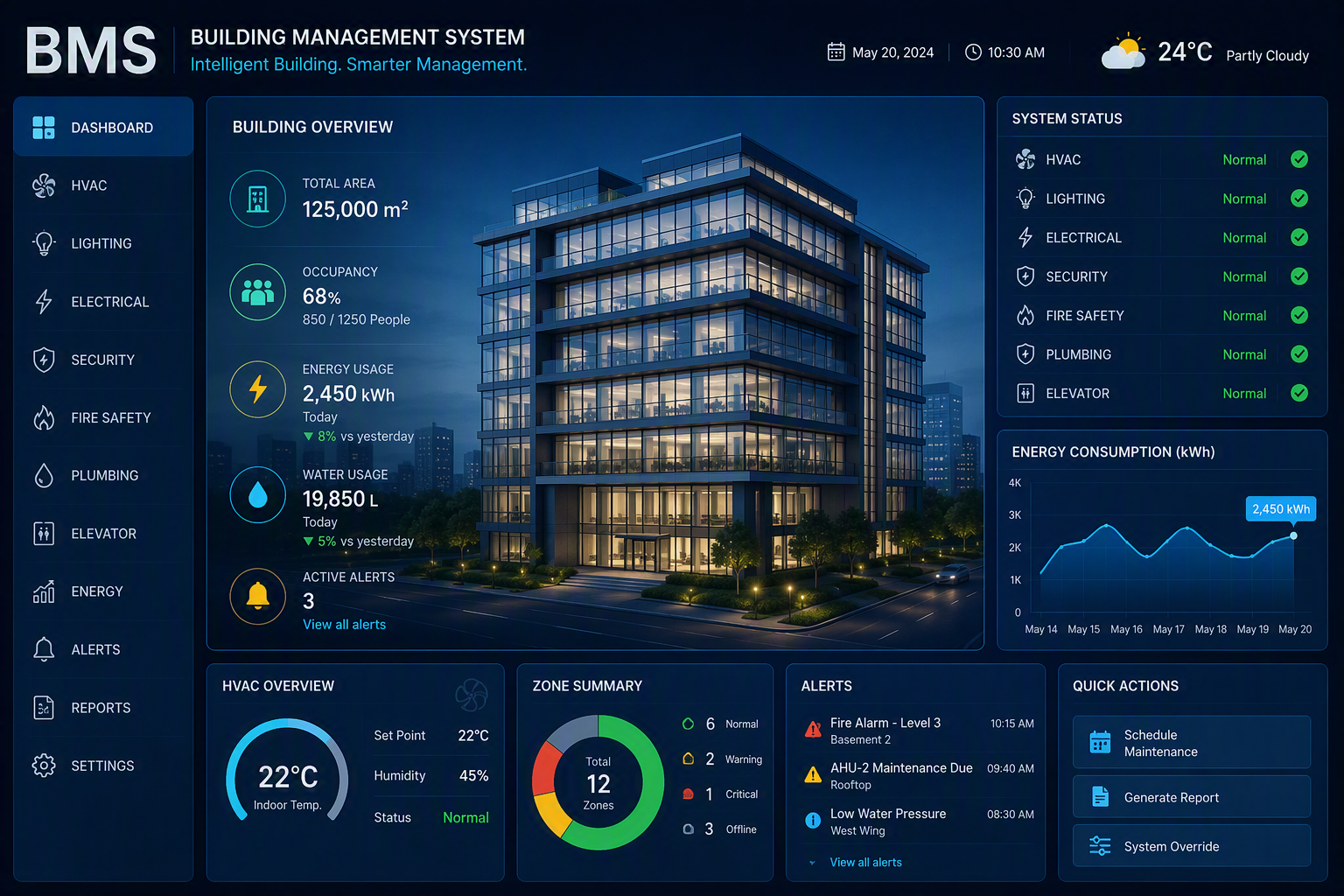Click the Total Area building icon
Screen dimensions: 1344x896
click(257, 199)
